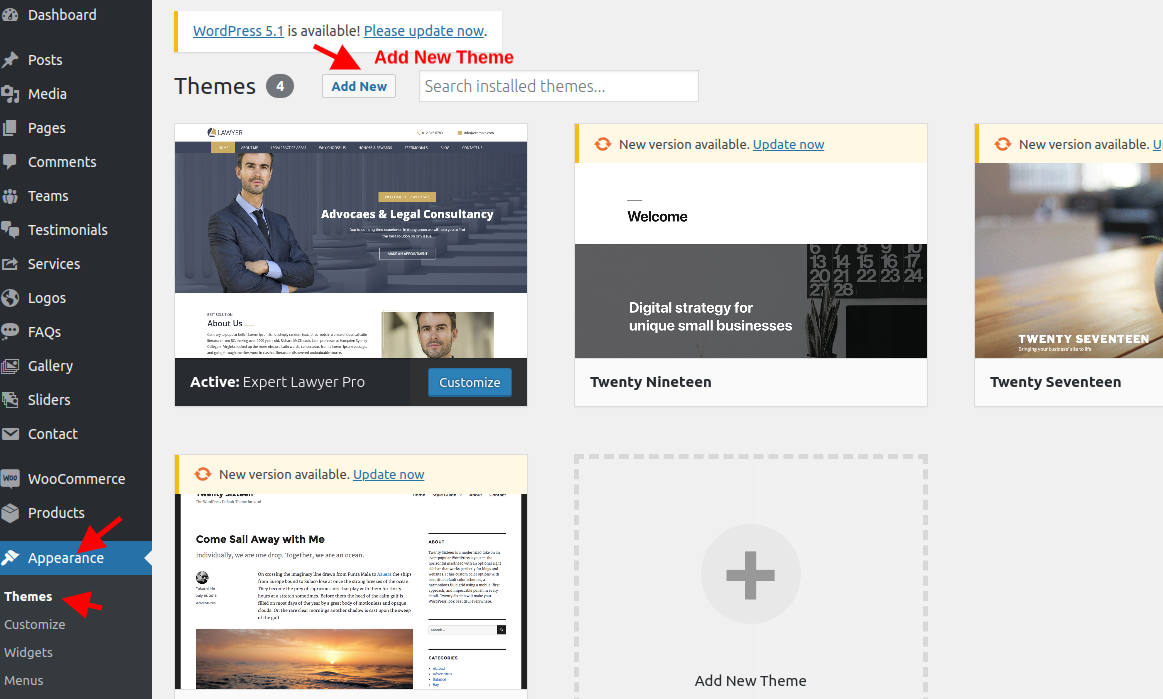Click the Contact envelope icon
This screenshot has width=1163, height=699.
click(10, 434)
